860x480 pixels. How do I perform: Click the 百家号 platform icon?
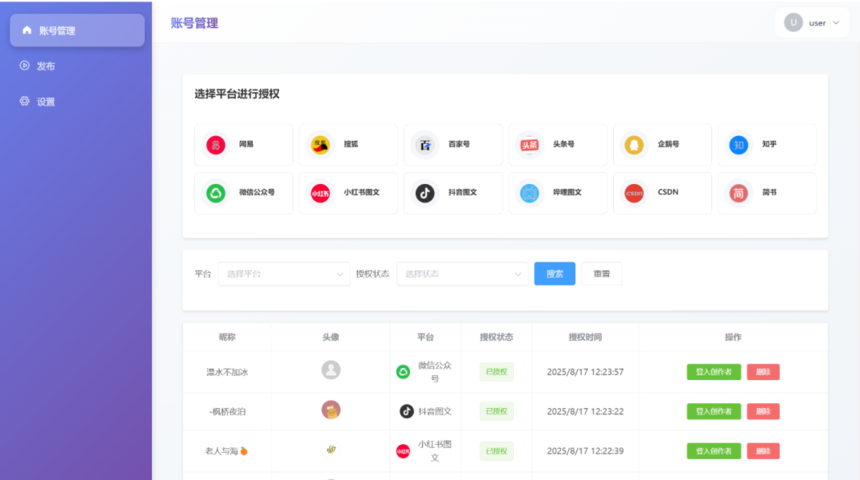425,145
